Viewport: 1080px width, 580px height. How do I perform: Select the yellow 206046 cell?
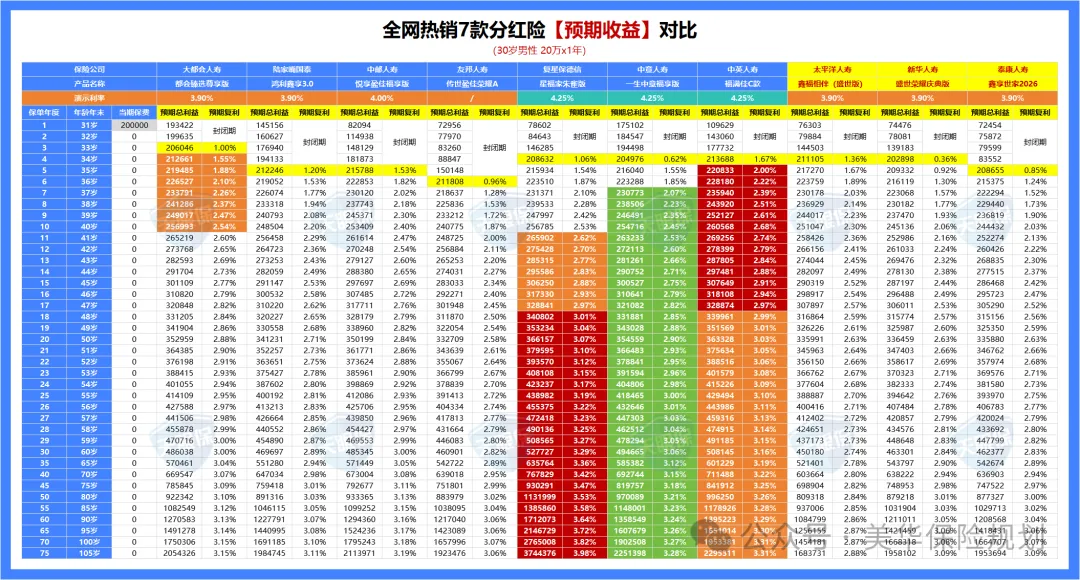178,147
